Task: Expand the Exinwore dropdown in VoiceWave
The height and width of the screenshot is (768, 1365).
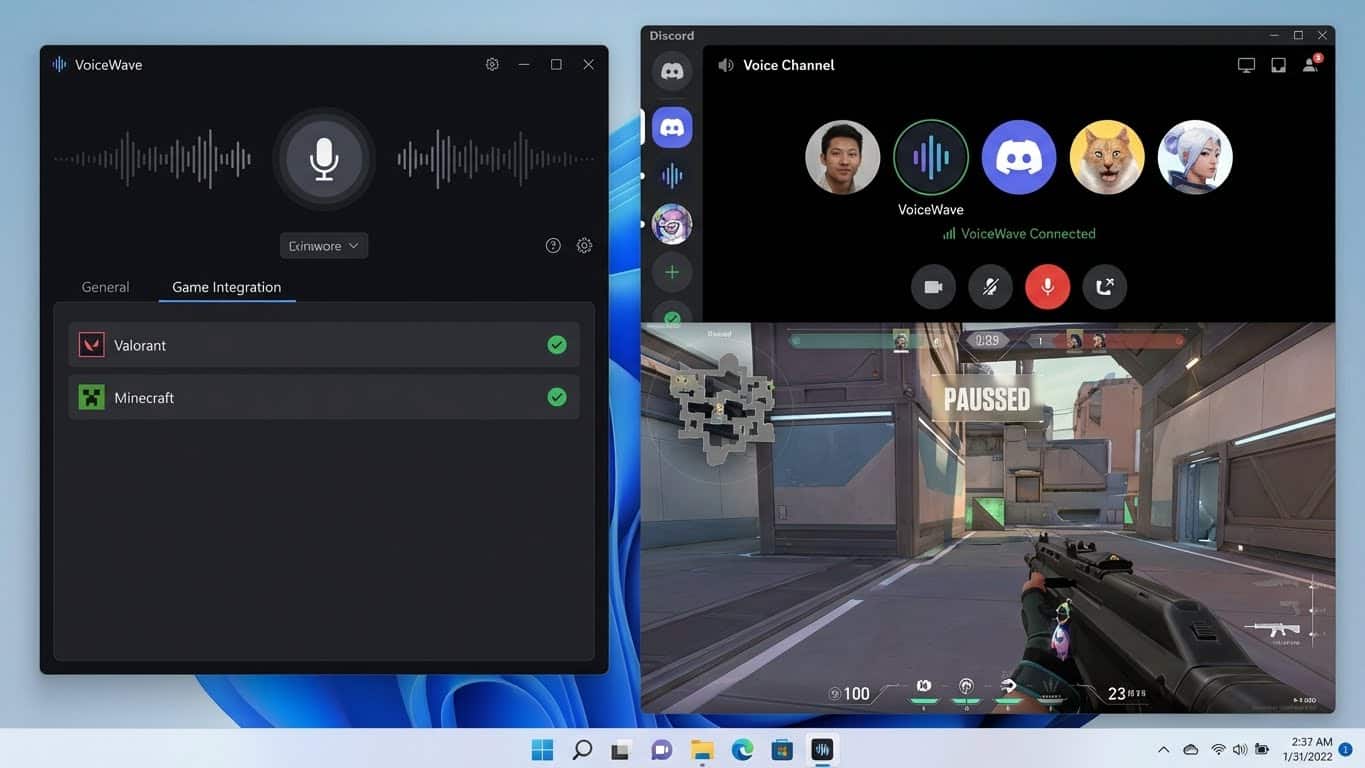Action: 324,245
